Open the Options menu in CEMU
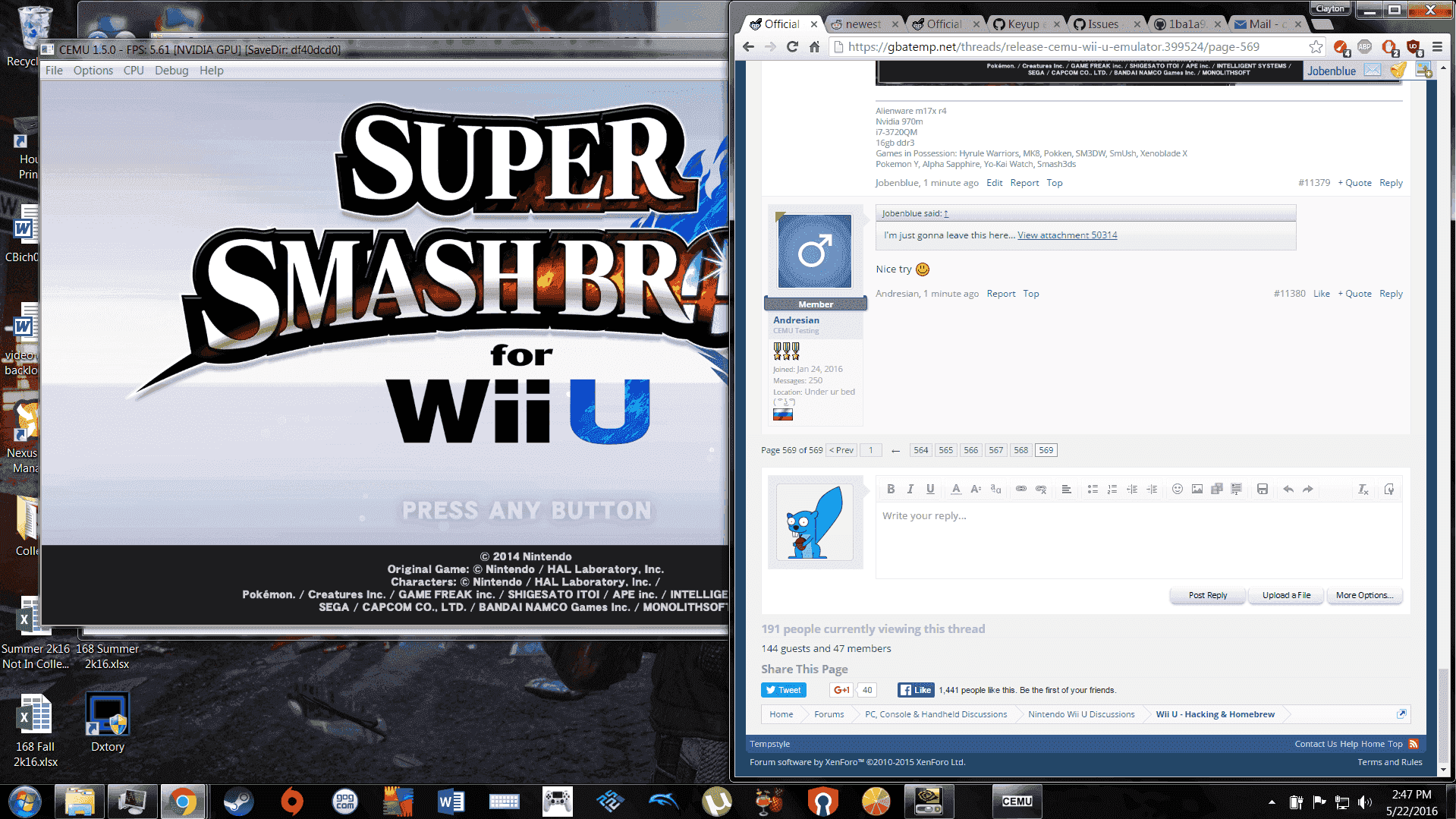The image size is (1456, 819). click(x=93, y=71)
